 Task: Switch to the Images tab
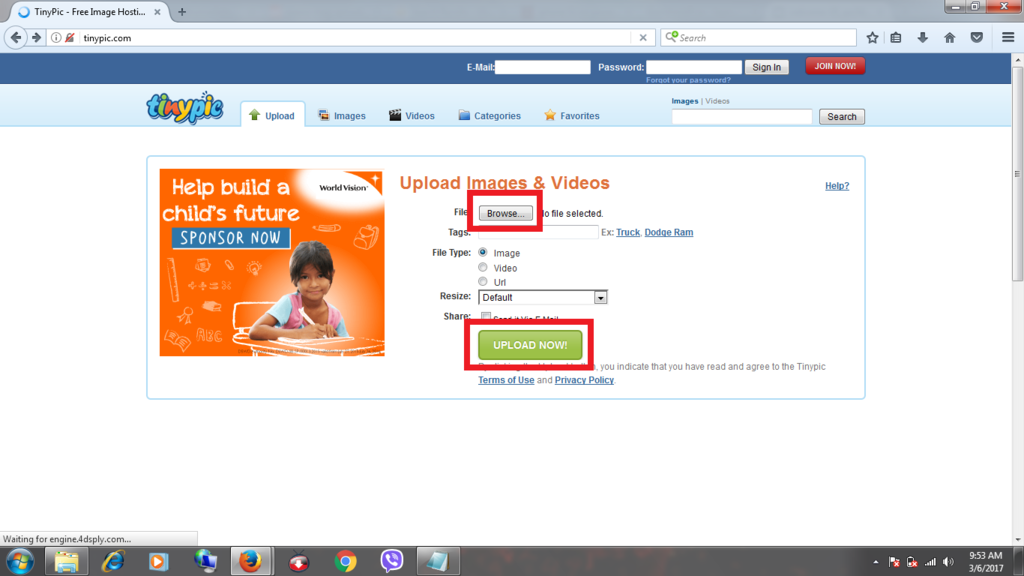coord(342,116)
